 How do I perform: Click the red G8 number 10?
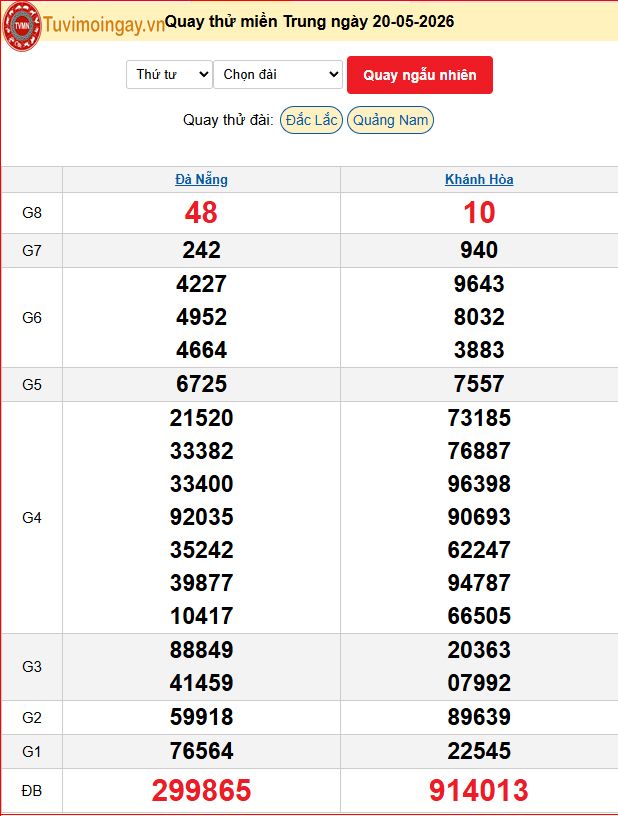pos(479,213)
